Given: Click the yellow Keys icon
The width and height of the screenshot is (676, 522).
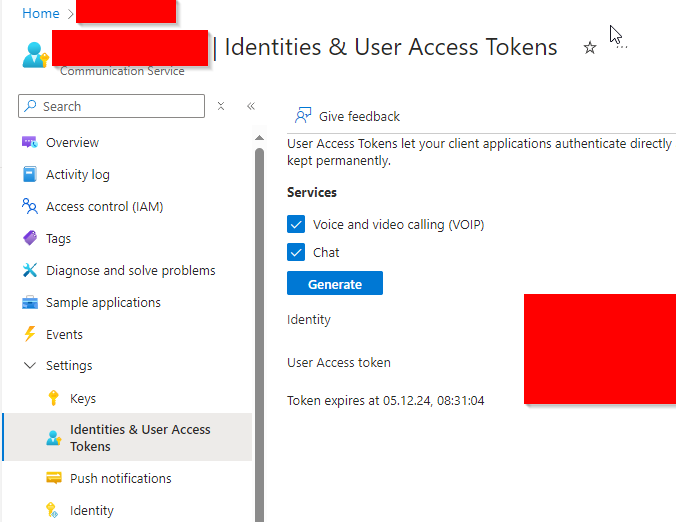Looking at the screenshot, I should [53, 398].
